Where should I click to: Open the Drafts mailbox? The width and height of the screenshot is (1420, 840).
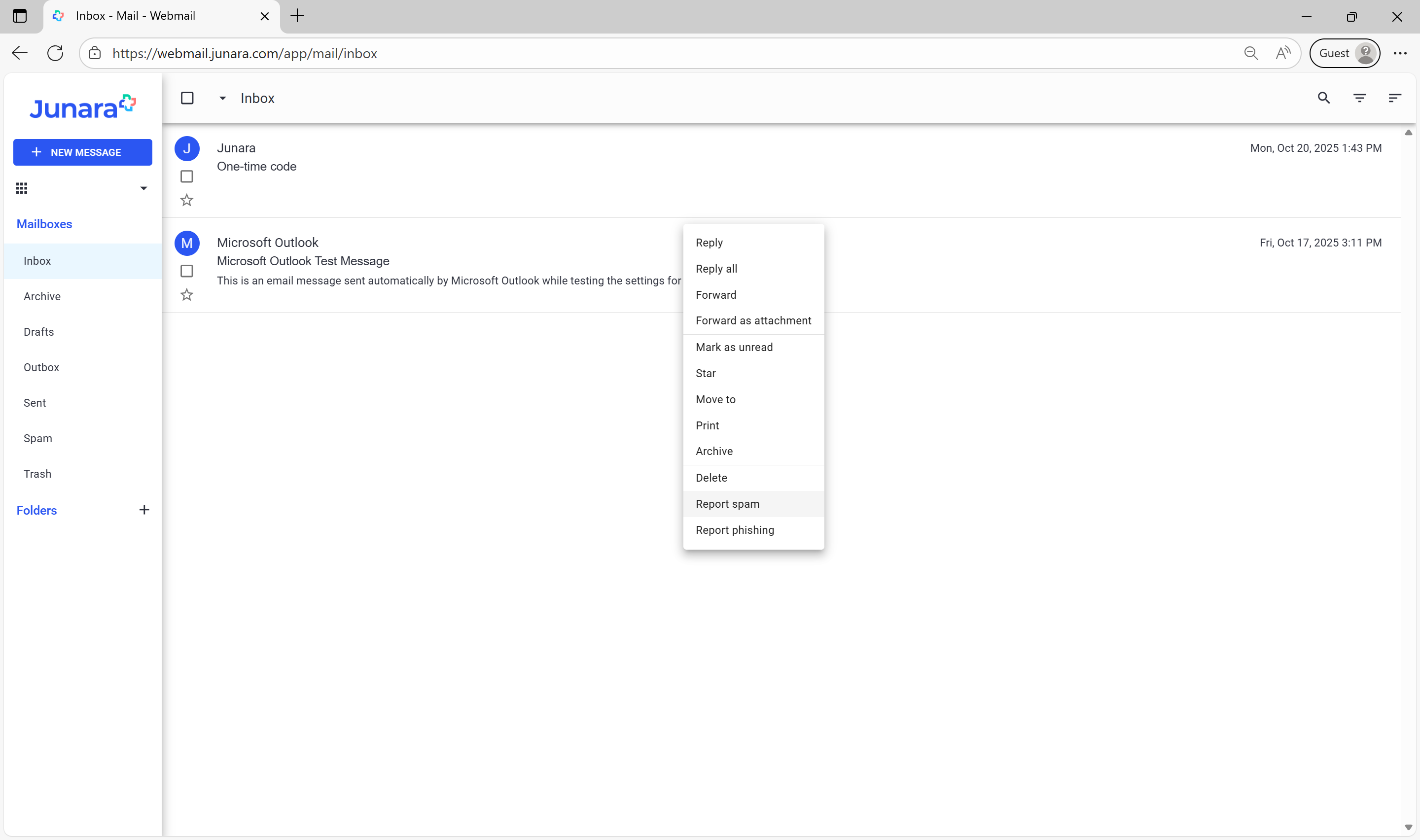point(83,332)
